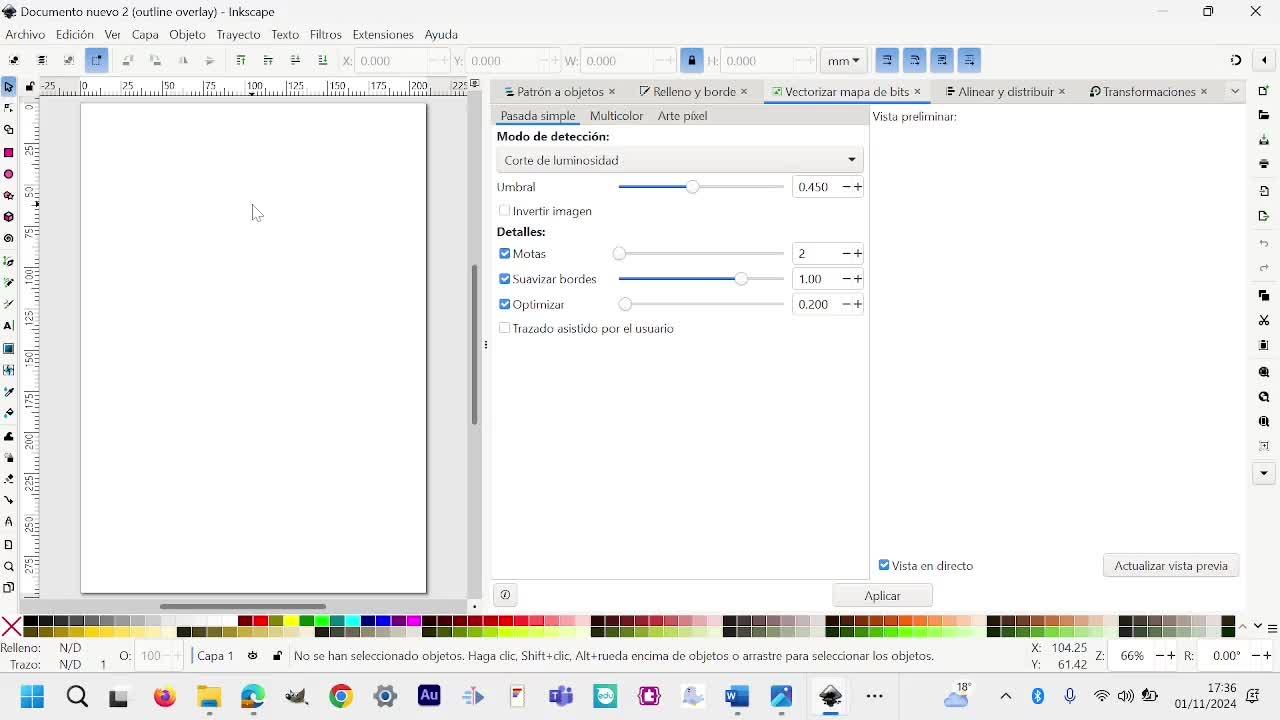Click the Print document icon

[x=1264, y=164]
